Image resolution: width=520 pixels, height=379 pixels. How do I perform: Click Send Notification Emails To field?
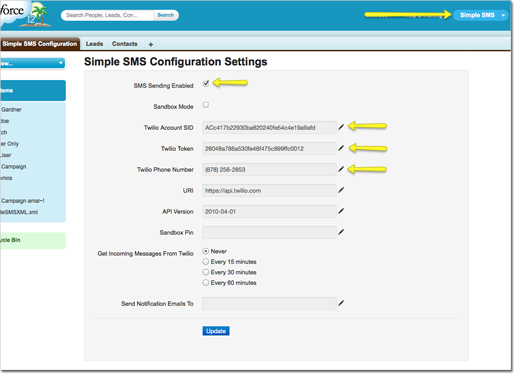(x=269, y=303)
